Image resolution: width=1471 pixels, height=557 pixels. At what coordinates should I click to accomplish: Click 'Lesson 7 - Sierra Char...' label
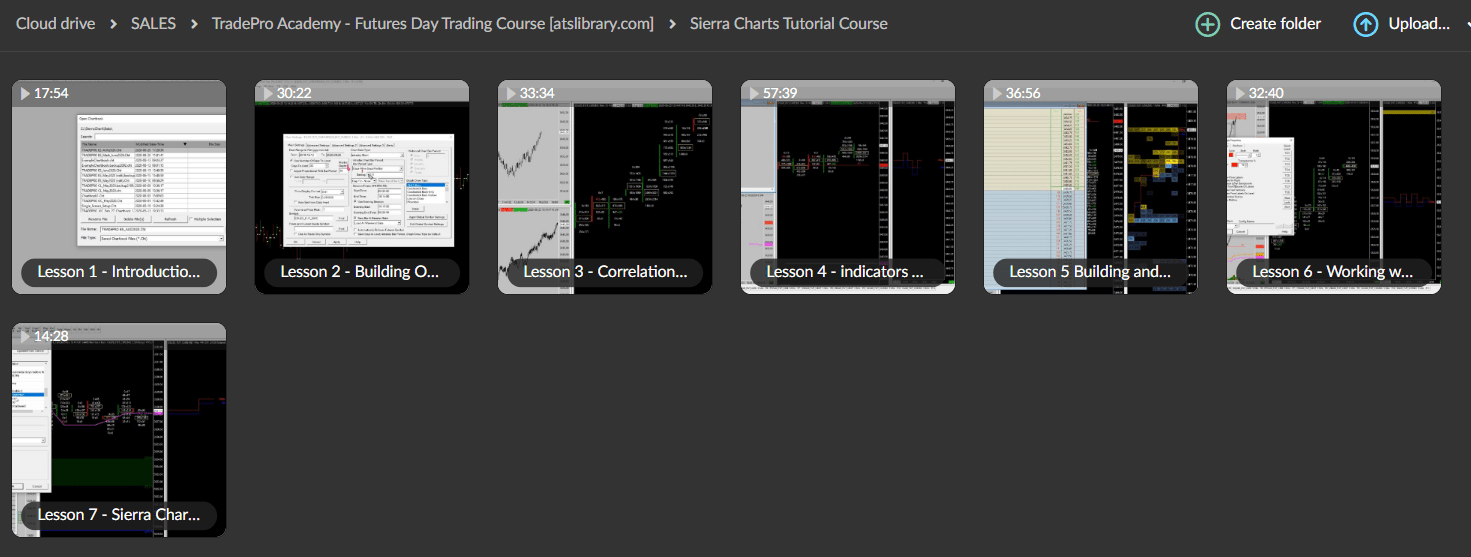click(119, 514)
